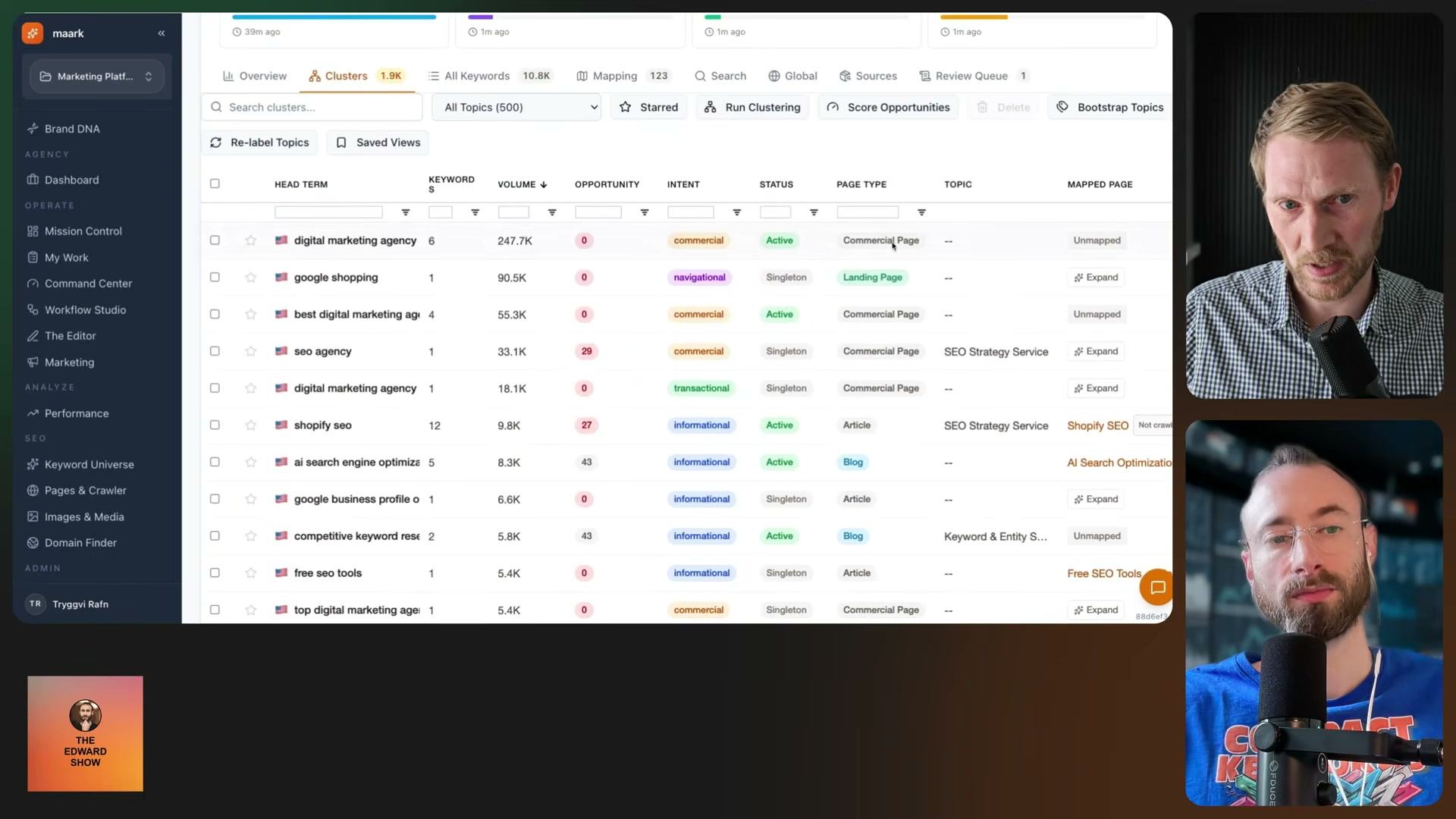The image size is (1456, 819).
Task: Click the blue progress bar above 39m ago
Action: 334,17
